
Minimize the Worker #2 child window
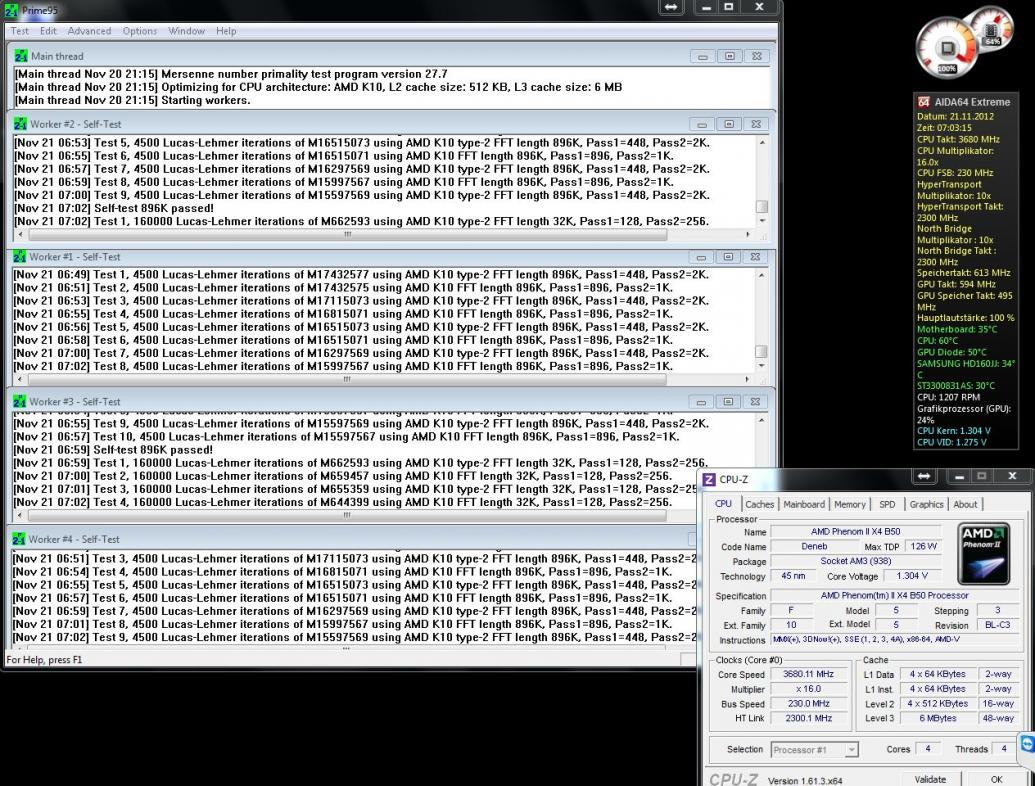click(x=702, y=124)
